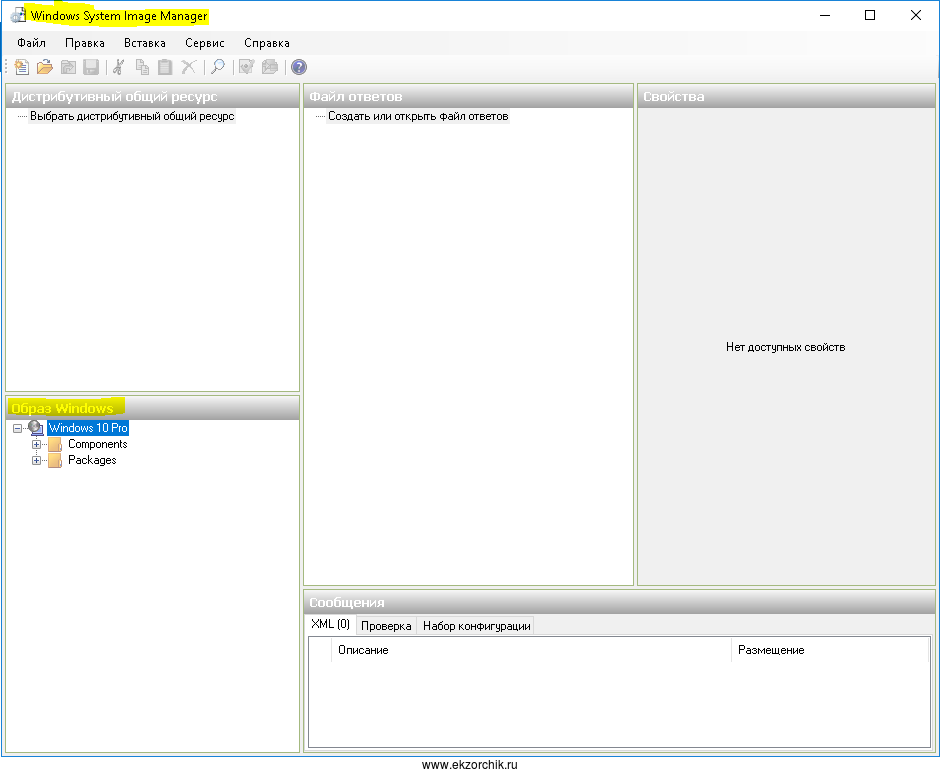This screenshot has height=773, width=940.
Task: Click the Create Configuration Set icon
Action: pyautogui.click(x=270, y=67)
